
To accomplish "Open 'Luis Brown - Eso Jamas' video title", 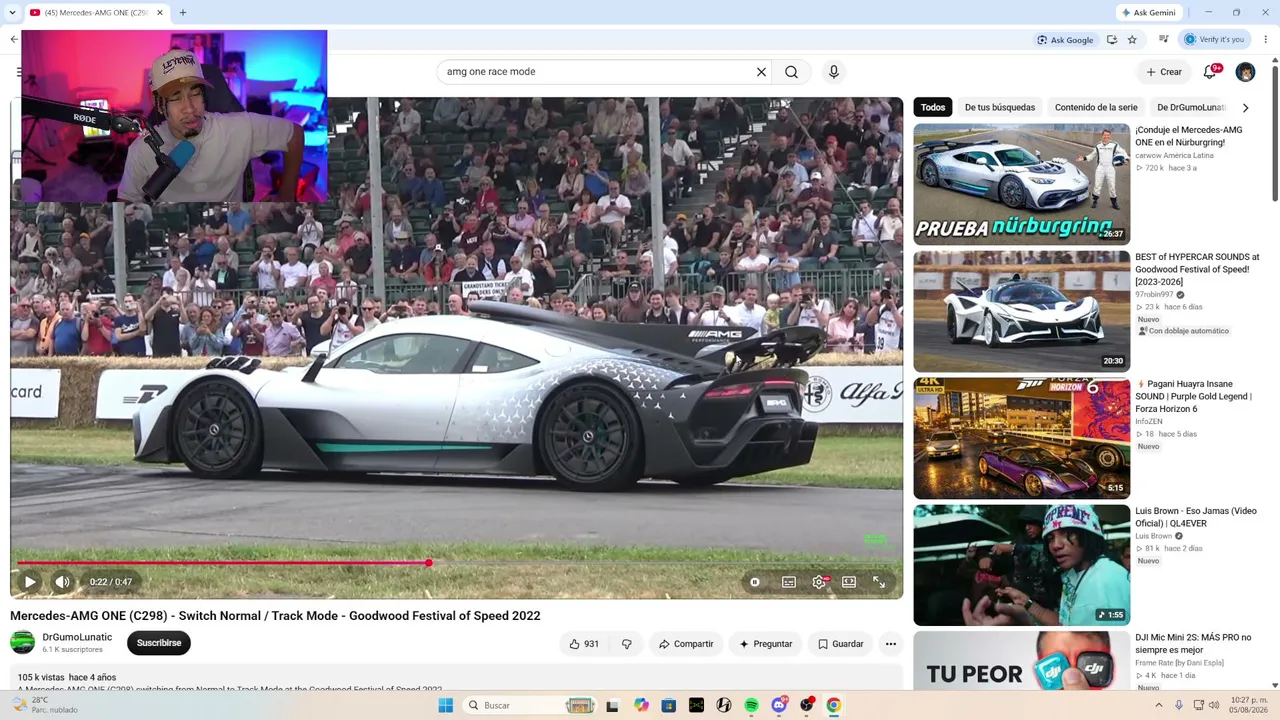I will tap(1196, 517).
